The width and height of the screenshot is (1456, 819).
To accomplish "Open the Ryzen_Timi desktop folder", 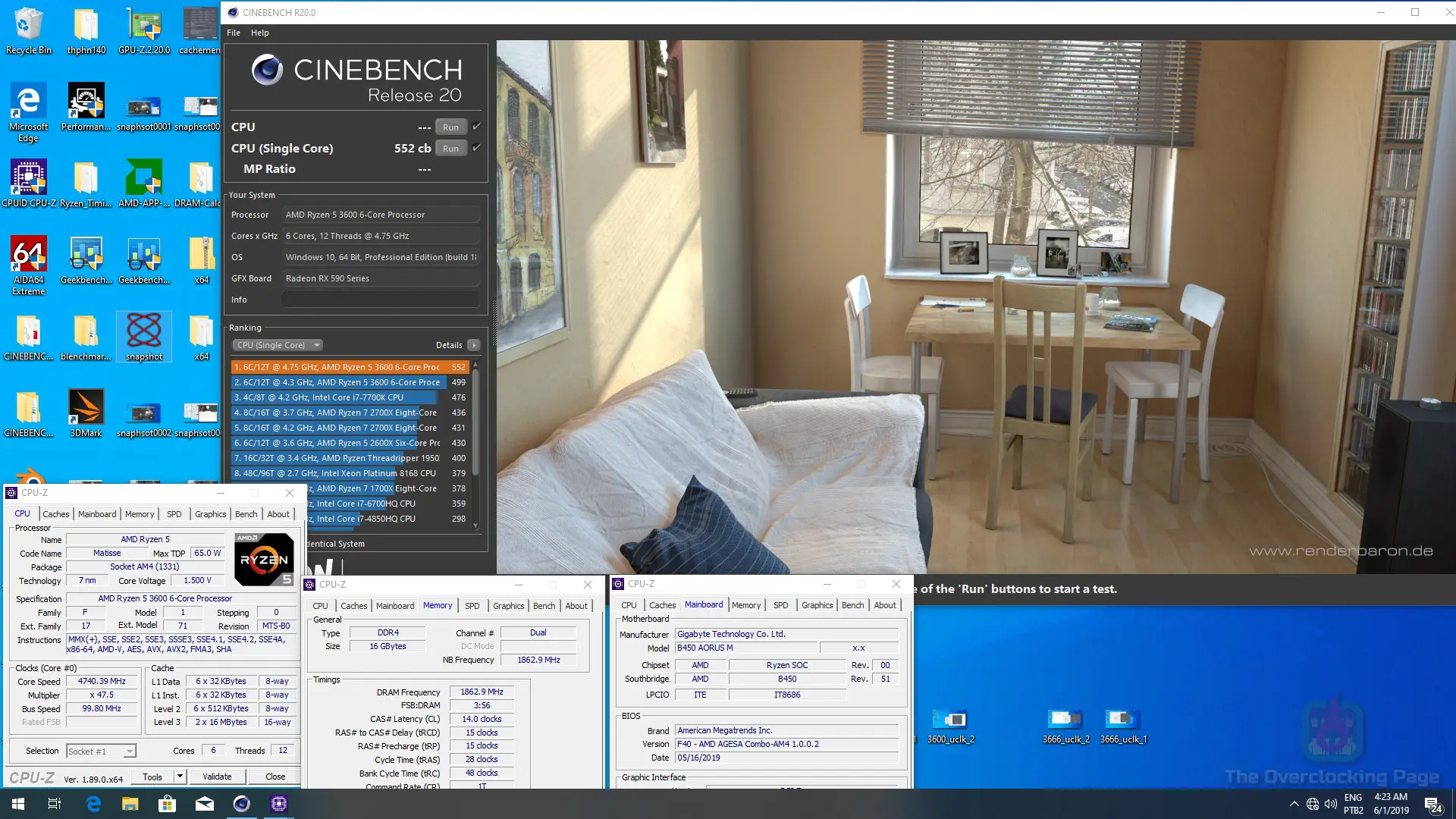I will coord(86,183).
